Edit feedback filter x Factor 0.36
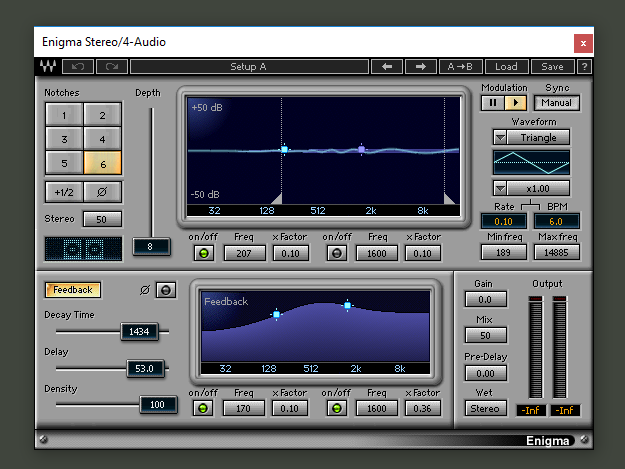This screenshot has width=625, height=469. point(423,408)
